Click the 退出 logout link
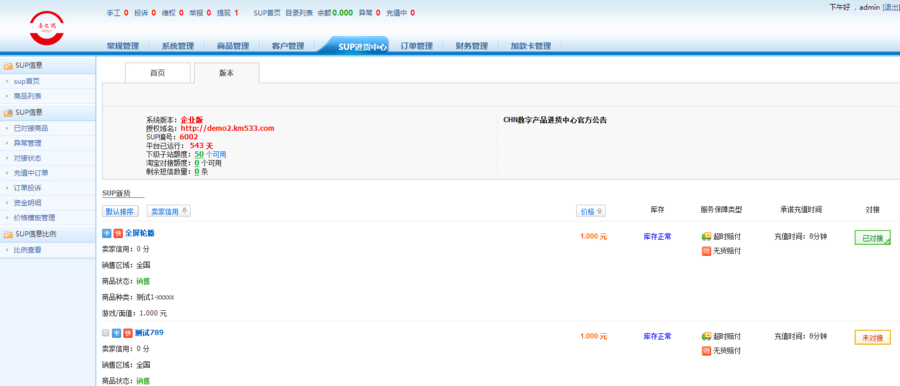Screen dimensions: 900x386 892,7
